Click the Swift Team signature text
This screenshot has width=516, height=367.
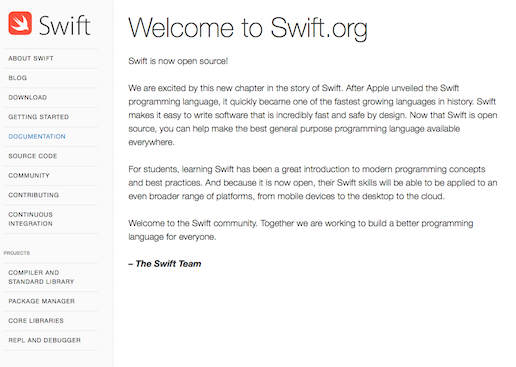tap(165, 264)
